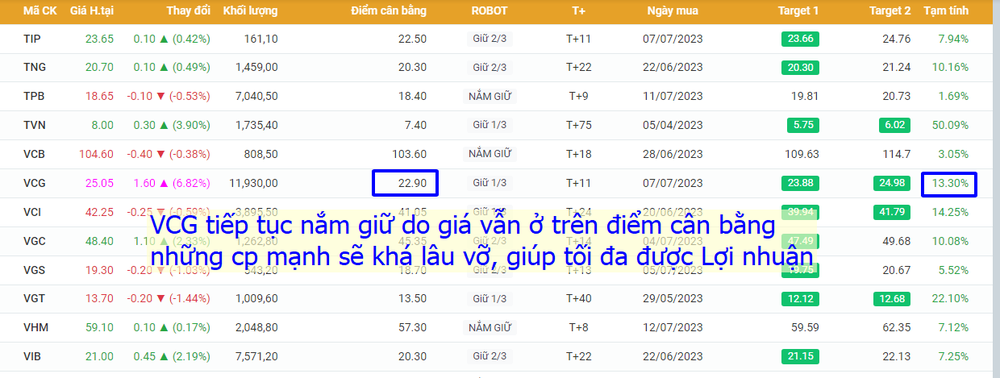The height and width of the screenshot is (378, 1000).
Task: Click the Target 1 column header
Action: (798, 11)
